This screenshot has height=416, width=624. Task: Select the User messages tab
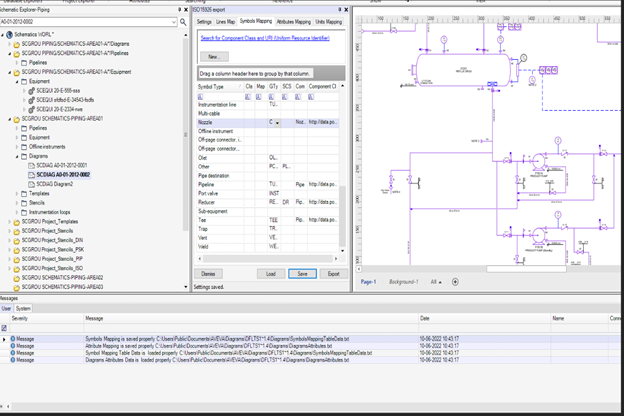coord(6,309)
